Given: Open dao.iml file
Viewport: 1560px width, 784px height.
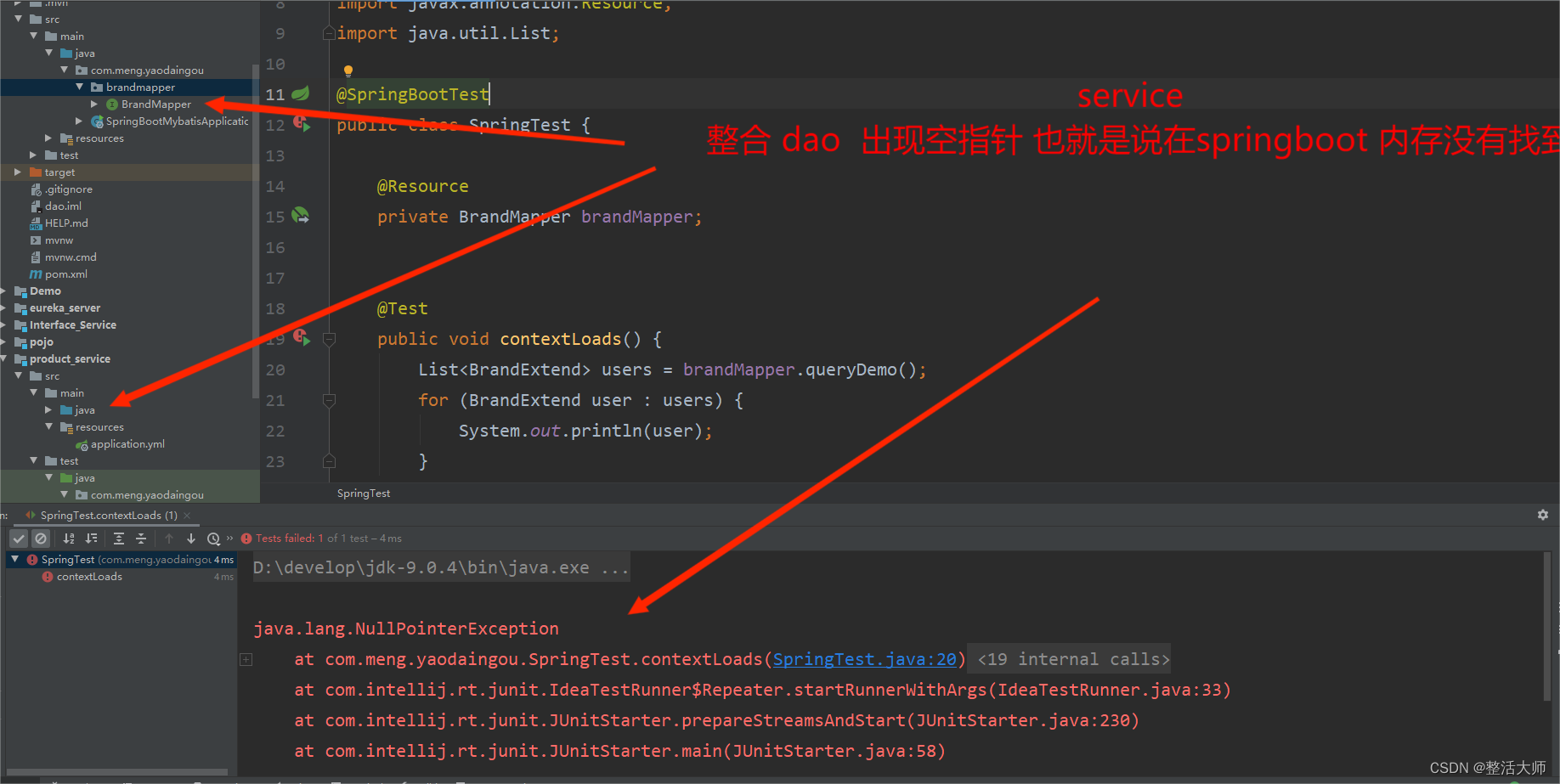Looking at the screenshot, I should 63,206.
